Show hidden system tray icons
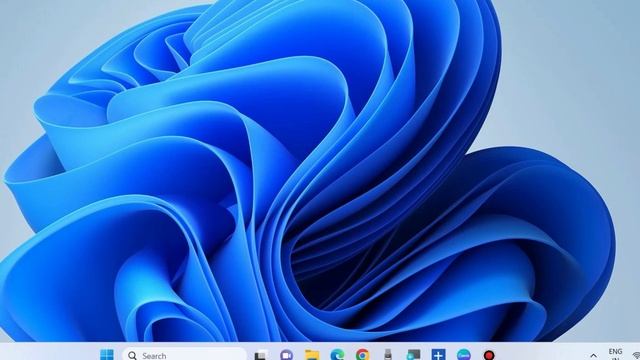640x360 pixels. [594, 356]
